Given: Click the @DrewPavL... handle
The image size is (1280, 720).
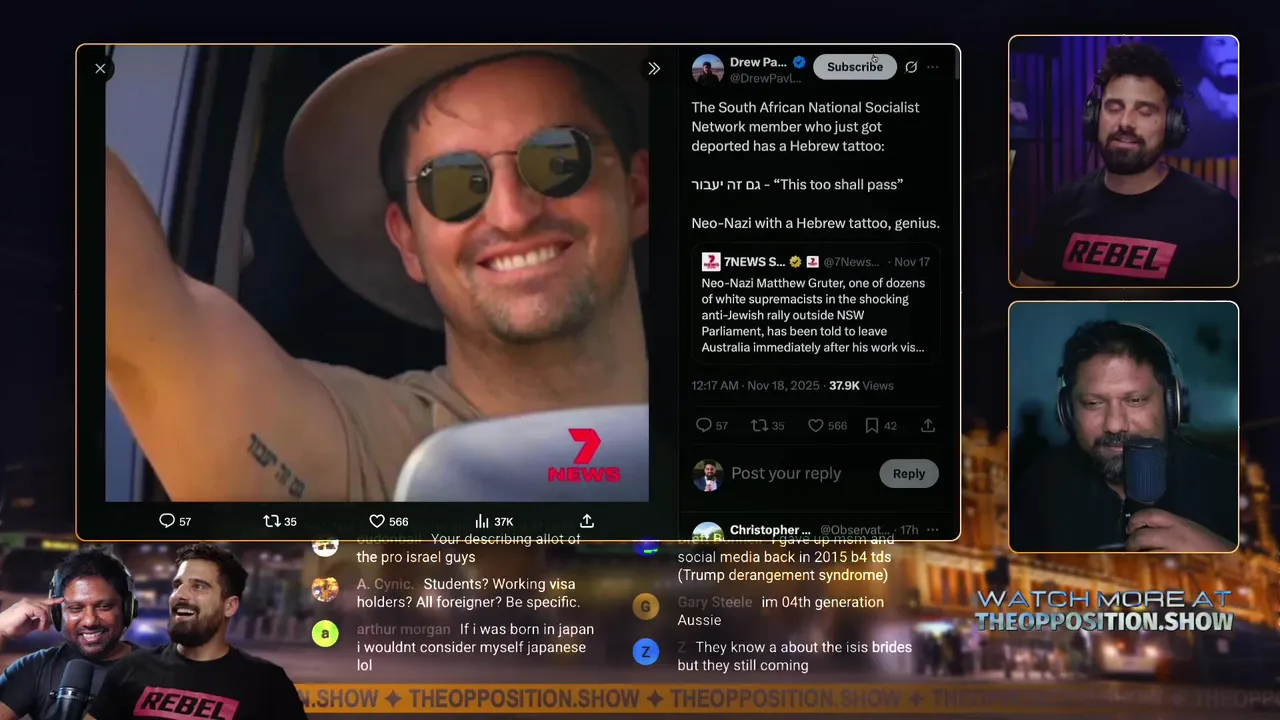Looking at the screenshot, I should point(765,78).
